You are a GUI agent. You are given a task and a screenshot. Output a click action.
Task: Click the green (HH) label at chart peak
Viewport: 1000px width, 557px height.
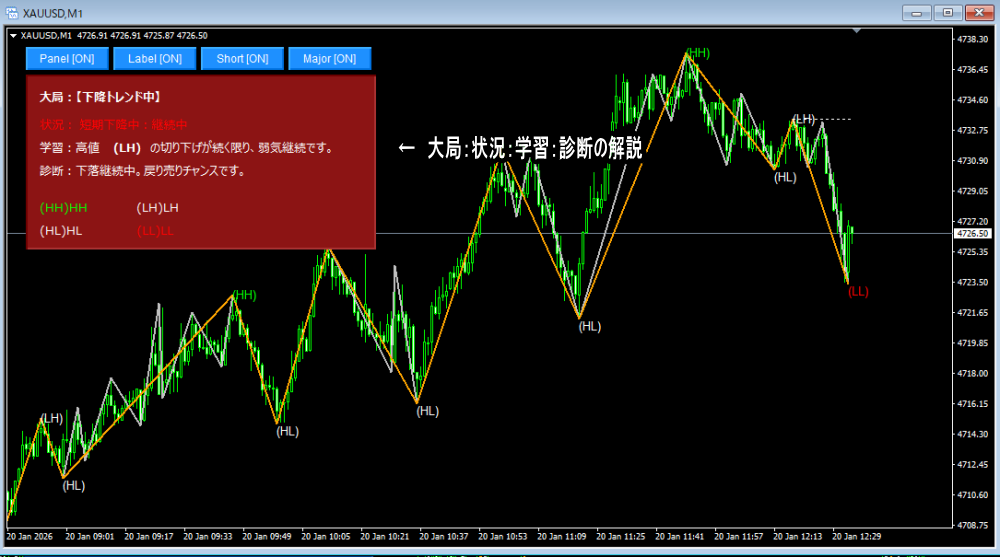point(698,52)
